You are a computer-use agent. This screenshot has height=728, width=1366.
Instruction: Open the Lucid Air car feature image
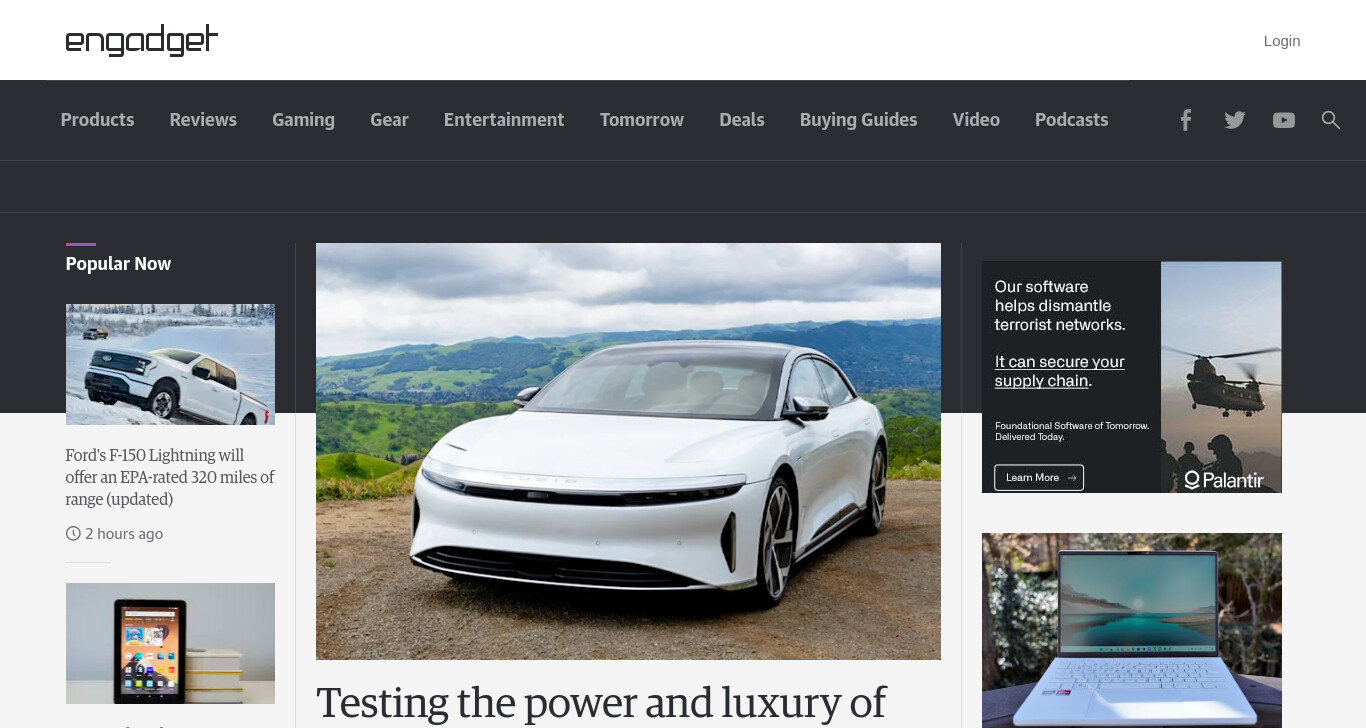(628, 451)
